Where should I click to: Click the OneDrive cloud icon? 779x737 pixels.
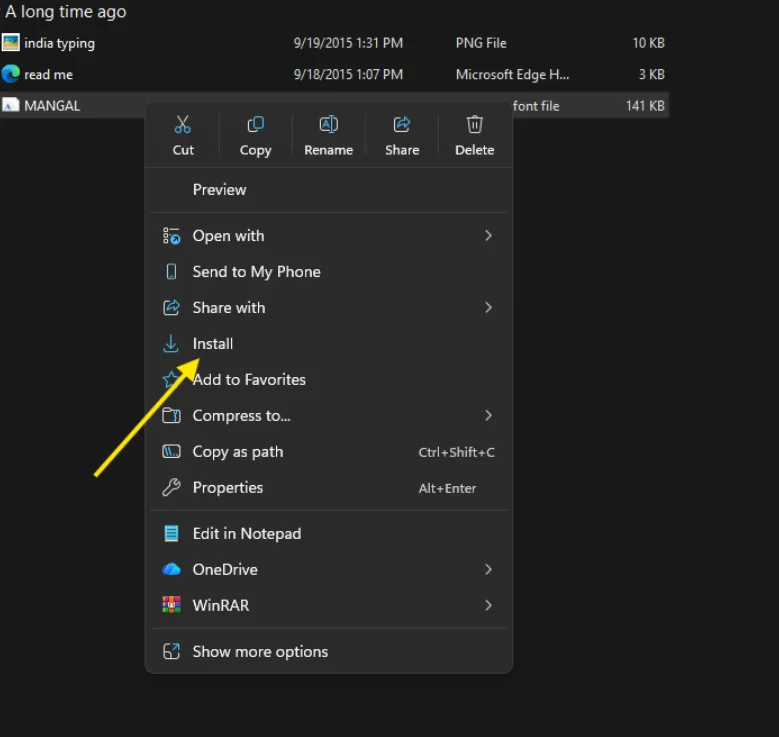coord(172,569)
